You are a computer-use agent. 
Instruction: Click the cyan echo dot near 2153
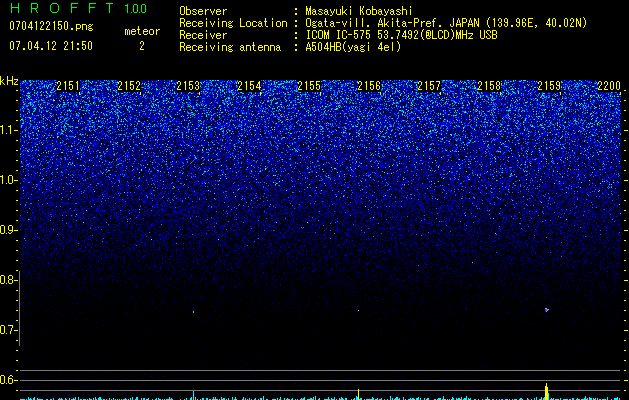point(193,312)
